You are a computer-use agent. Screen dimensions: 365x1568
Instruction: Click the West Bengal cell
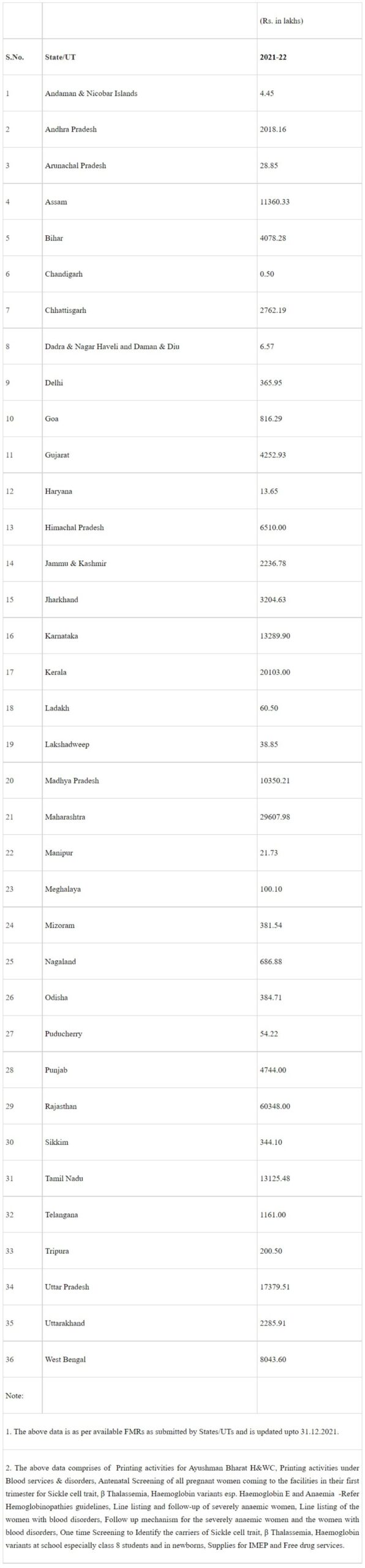(66, 1359)
